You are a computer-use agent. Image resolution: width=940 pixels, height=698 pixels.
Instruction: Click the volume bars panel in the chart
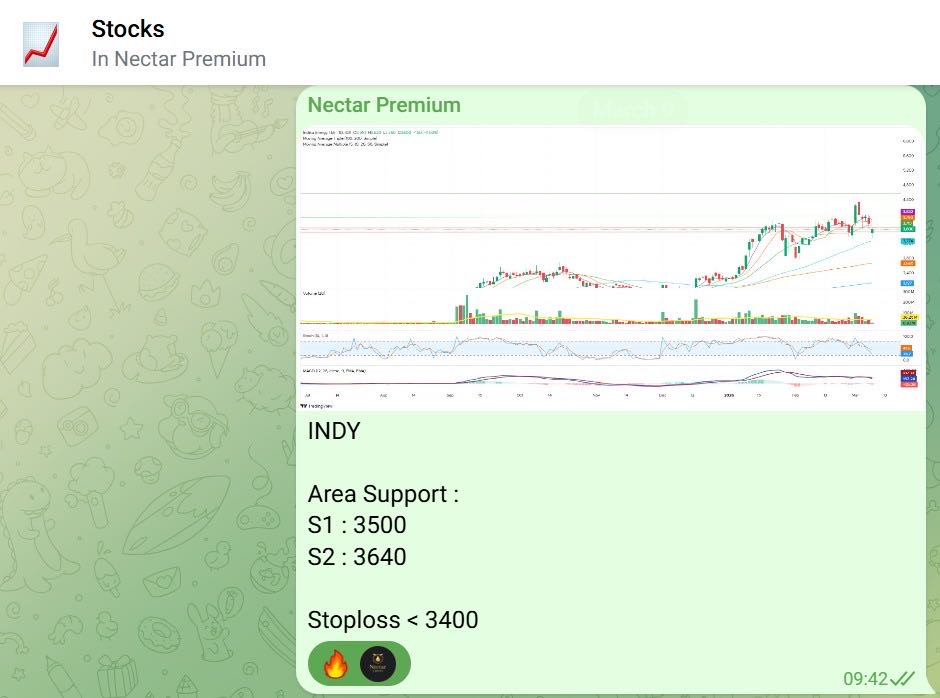(600, 312)
